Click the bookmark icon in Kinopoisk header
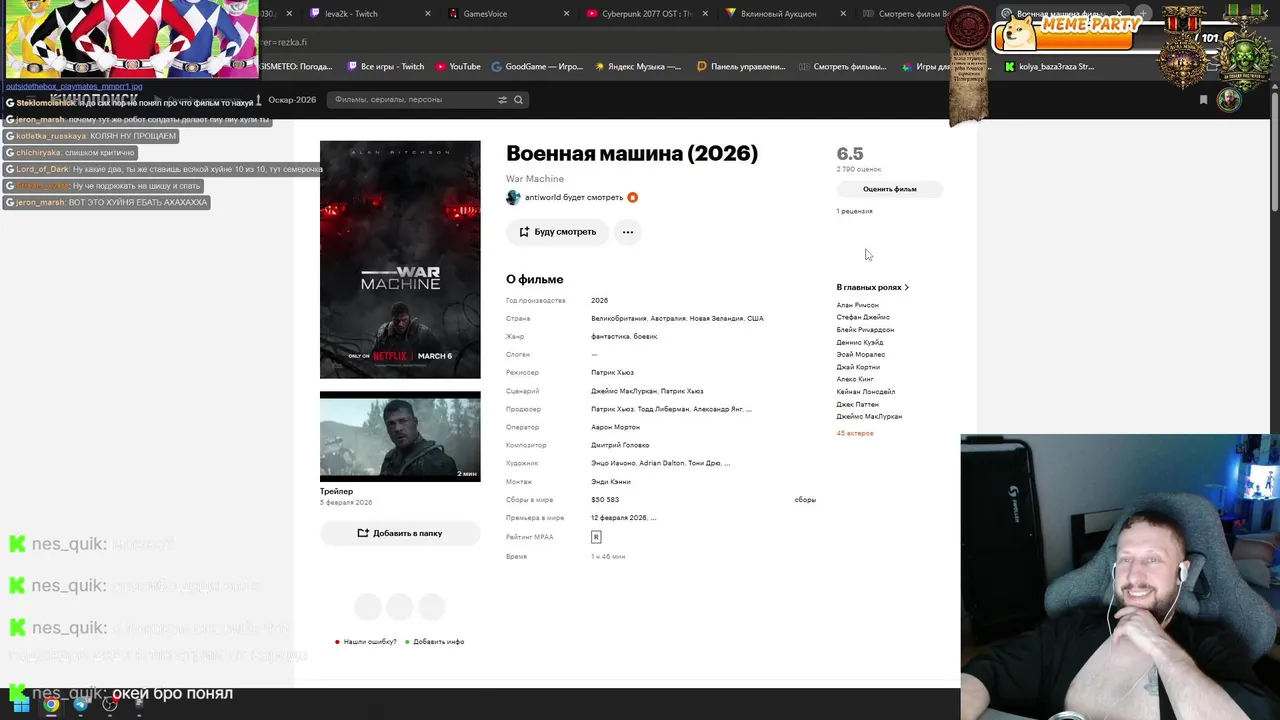The width and height of the screenshot is (1280, 720). (1203, 100)
